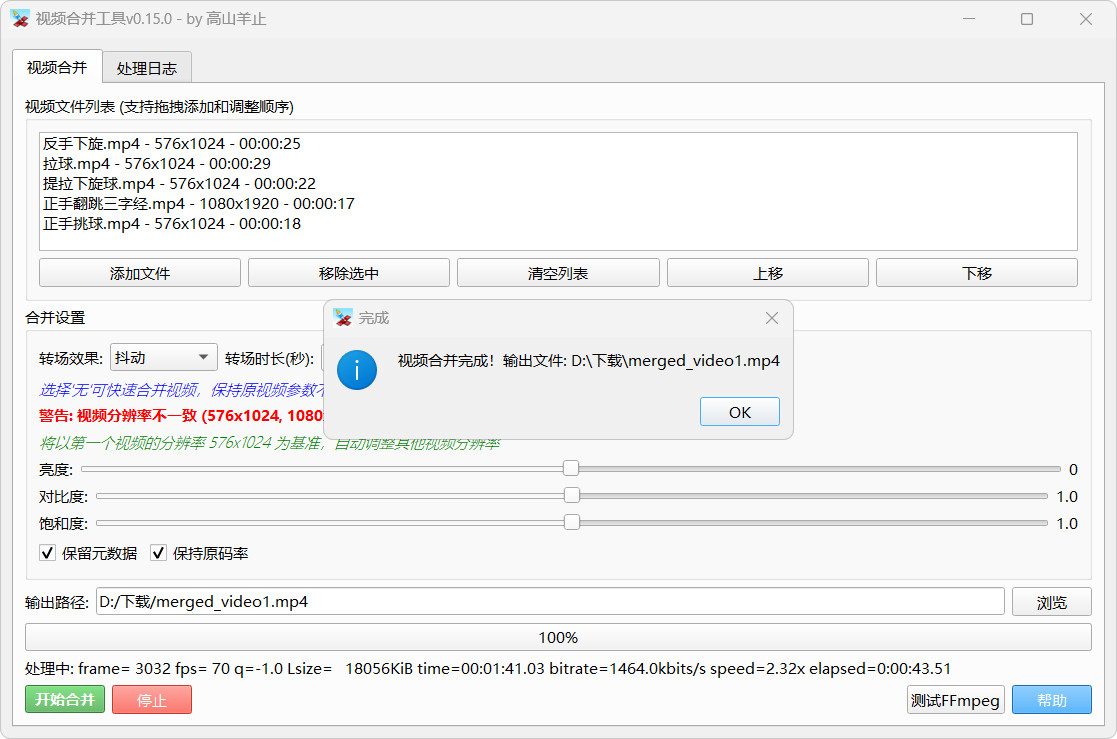Click the 饱和度 slider handle
1117x739 pixels.
click(571, 522)
